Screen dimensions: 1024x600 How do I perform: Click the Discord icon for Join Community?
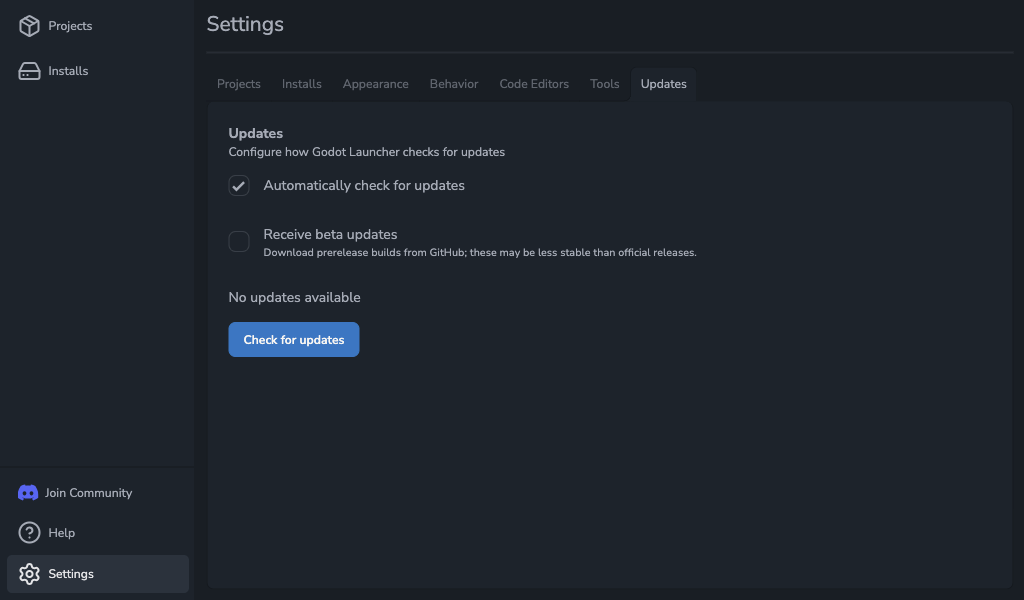click(27, 492)
